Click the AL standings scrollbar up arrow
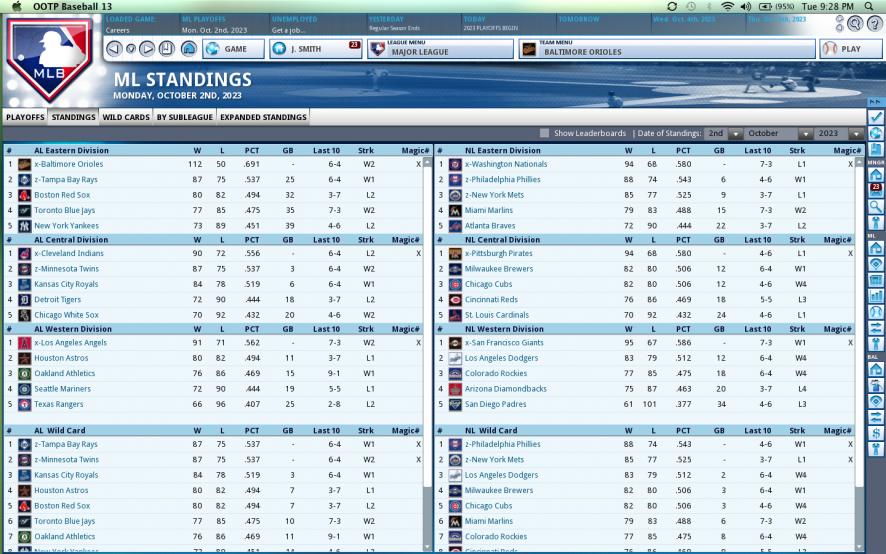 coord(427,163)
